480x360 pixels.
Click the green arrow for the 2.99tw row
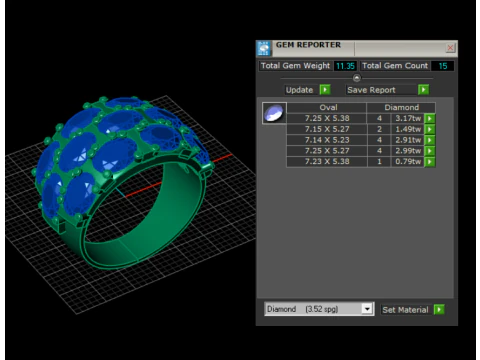pos(430,151)
